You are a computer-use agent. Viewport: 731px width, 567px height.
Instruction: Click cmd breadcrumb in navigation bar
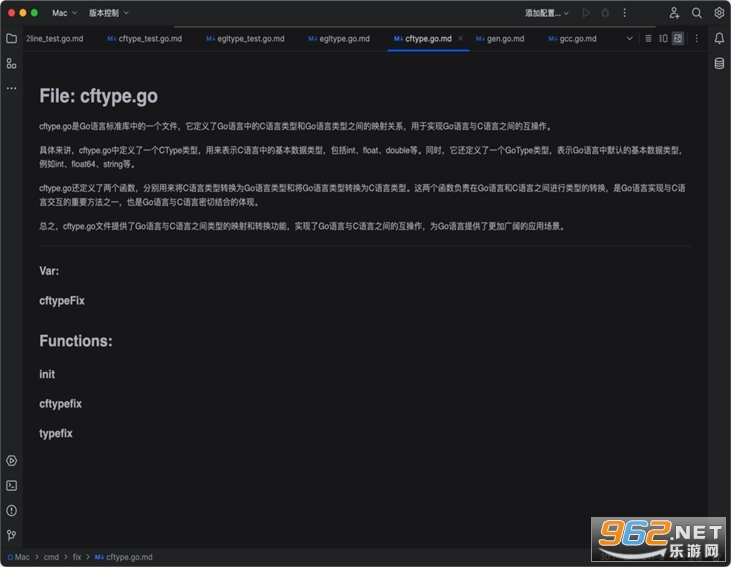51,557
